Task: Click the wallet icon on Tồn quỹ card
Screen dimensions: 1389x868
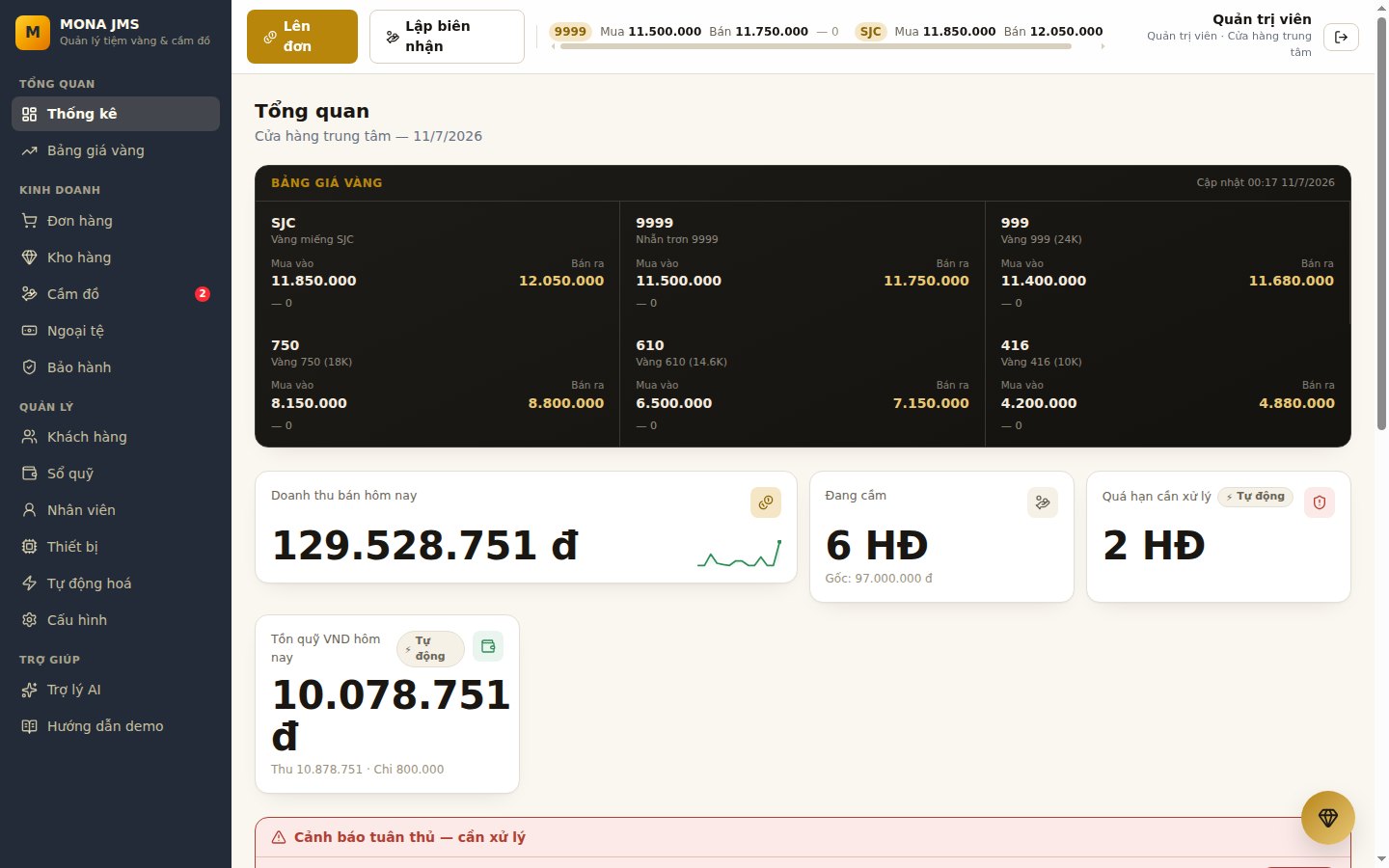Action: pyautogui.click(x=488, y=646)
